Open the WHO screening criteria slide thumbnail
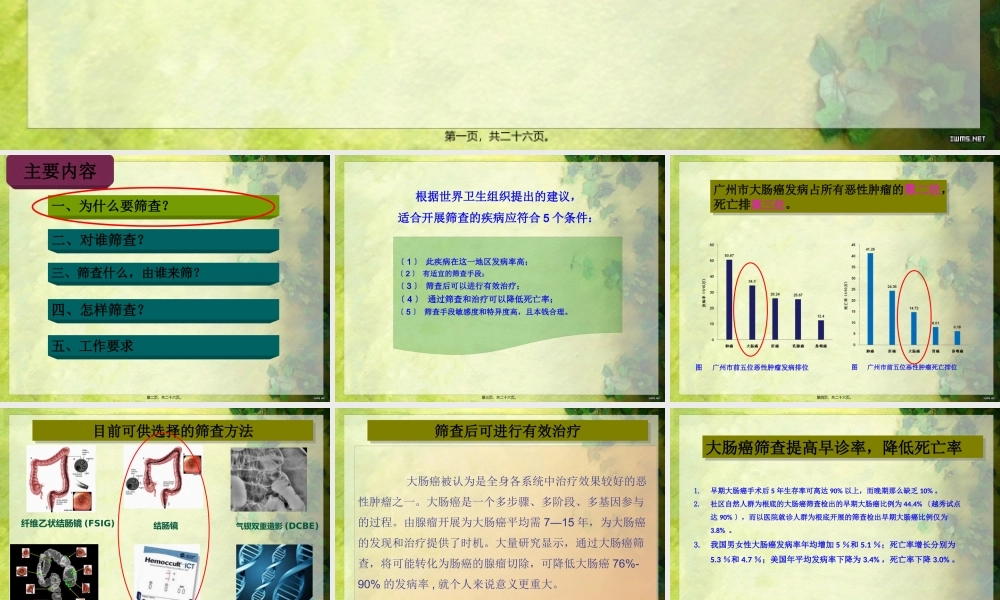The width and height of the screenshot is (1000, 600). tap(500, 275)
